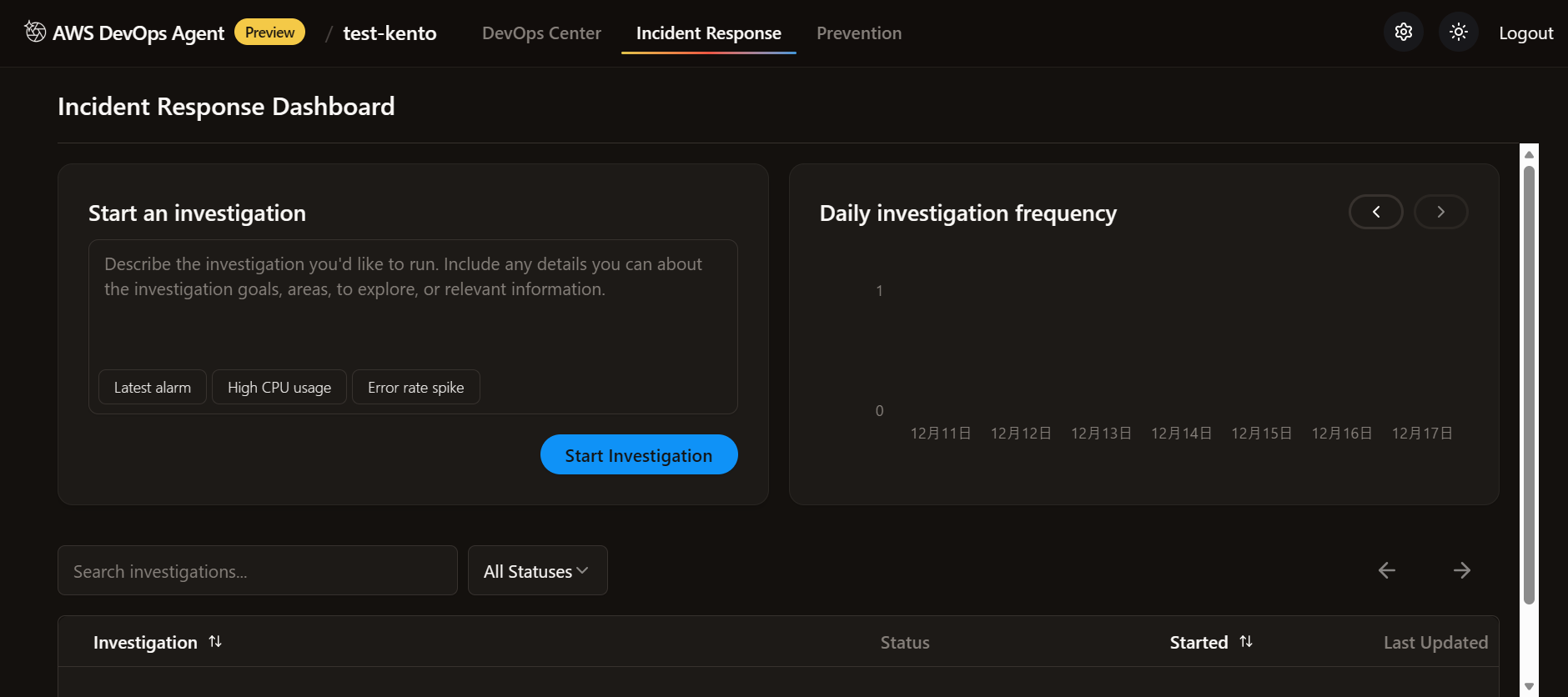Click the Logout link
This screenshot has width=1568, height=697.
pyautogui.click(x=1525, y=33)
